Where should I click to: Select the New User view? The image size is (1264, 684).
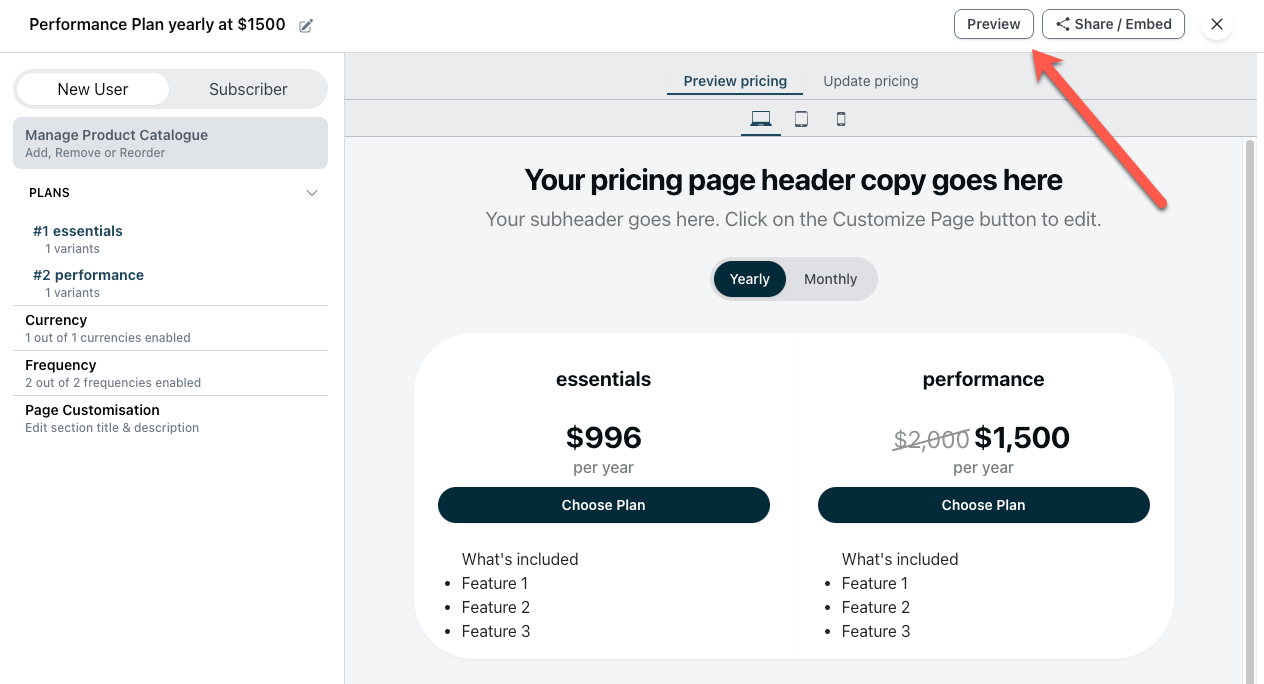coord(92,89)
